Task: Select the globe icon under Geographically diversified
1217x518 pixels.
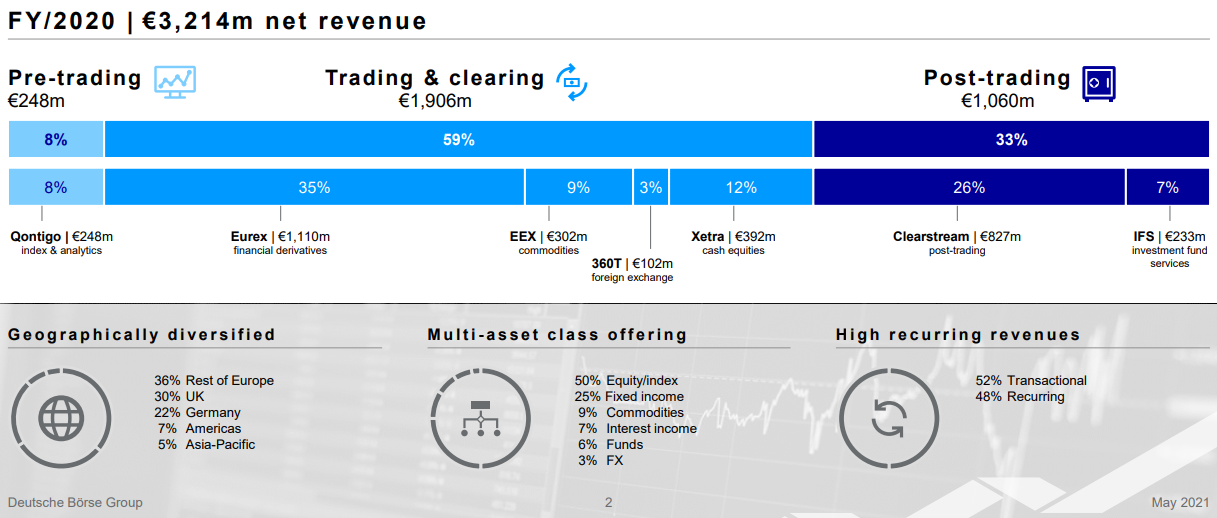Action: 61,418
